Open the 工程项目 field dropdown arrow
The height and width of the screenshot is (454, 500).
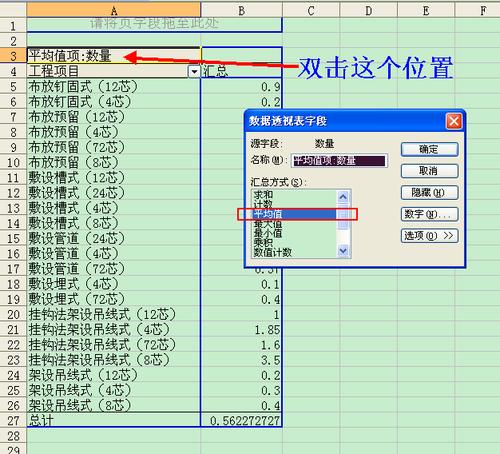(194, 71)
